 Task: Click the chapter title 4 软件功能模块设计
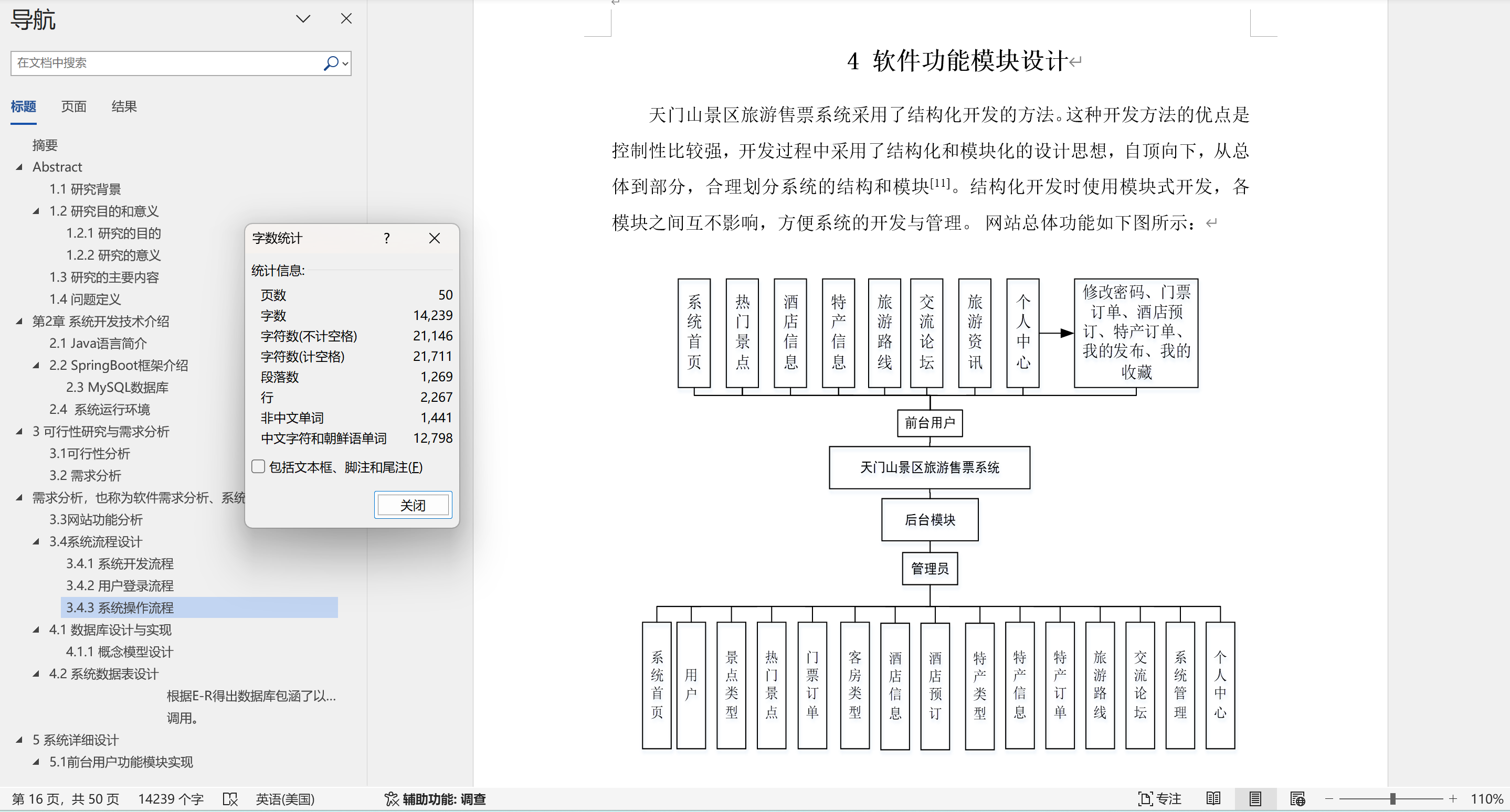tap(957, 60)
